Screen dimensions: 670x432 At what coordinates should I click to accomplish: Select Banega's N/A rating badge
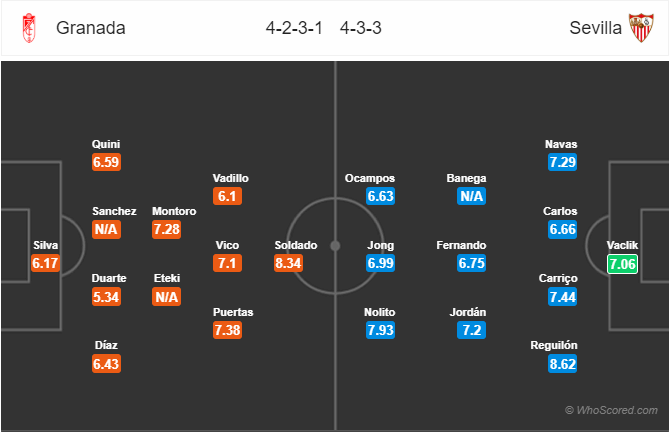coord(471,196)
